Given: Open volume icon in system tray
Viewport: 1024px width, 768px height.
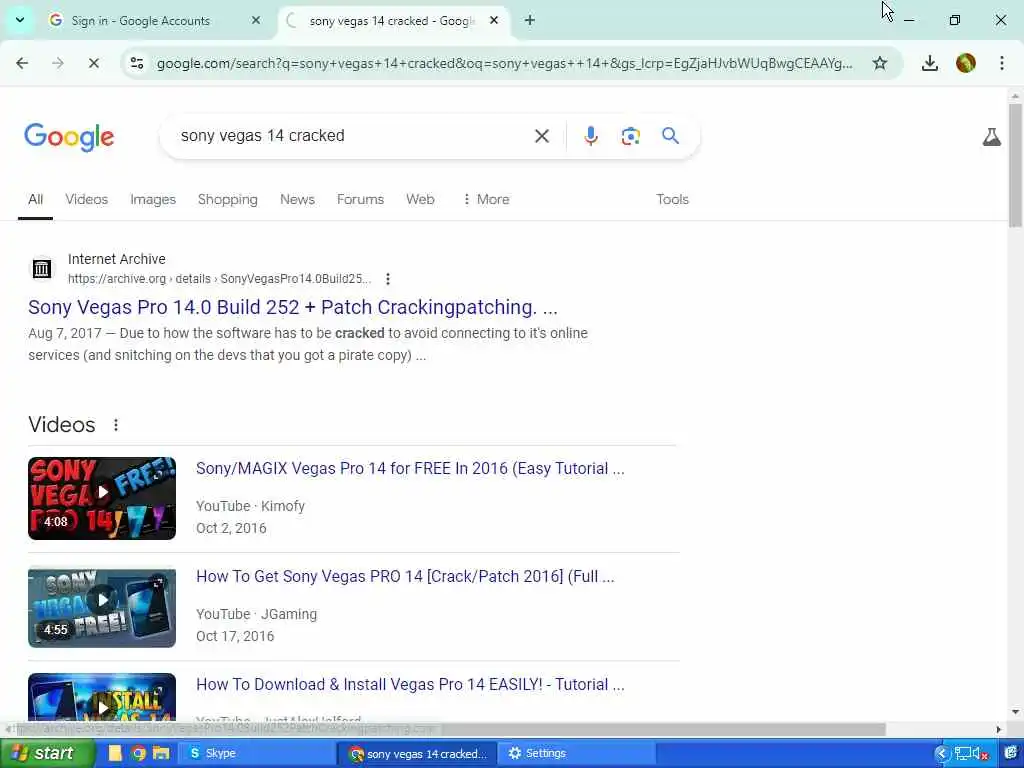Looking at the screenshot, I should [x=980, y=754].
